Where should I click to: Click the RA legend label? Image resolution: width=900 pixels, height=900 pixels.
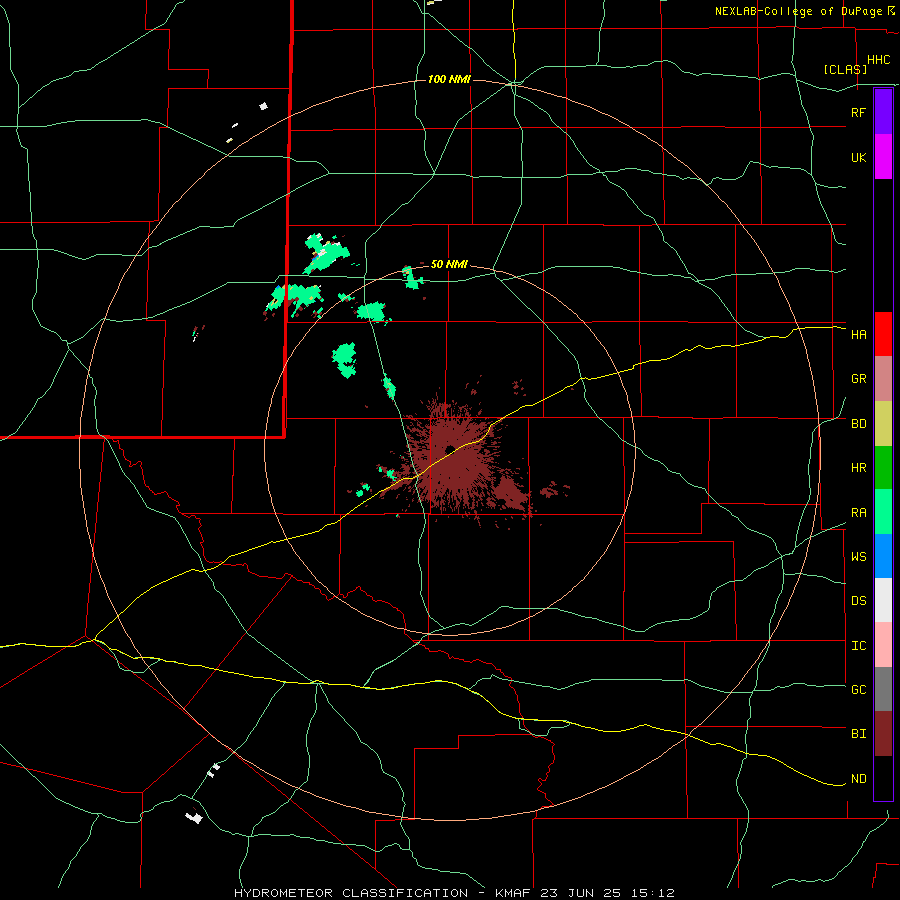click(x=859, y=513)
